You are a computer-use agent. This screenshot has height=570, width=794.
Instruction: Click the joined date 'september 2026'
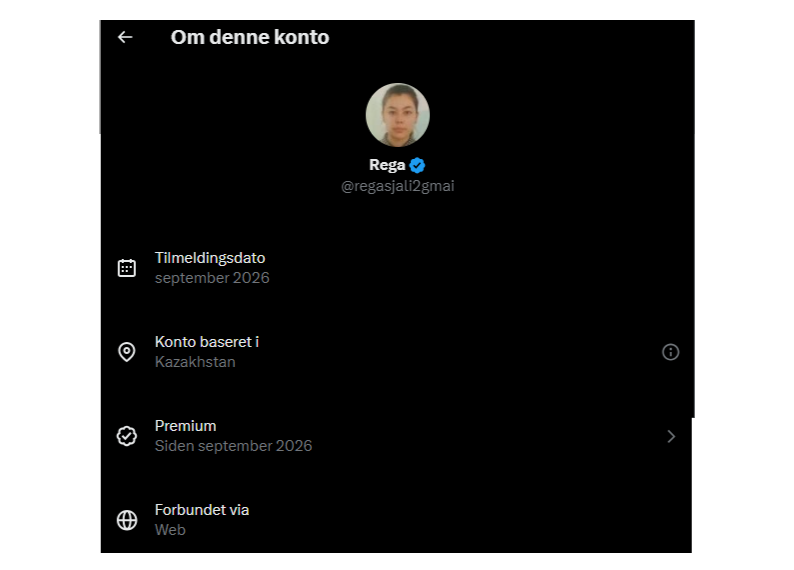point(212,278)
